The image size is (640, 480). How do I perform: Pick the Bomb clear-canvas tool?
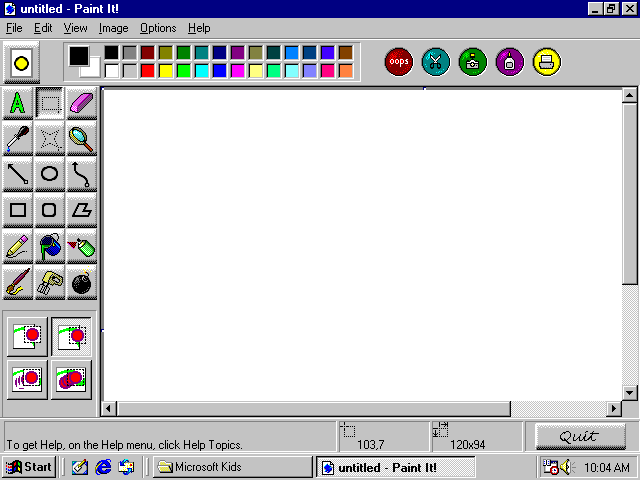pos(81,282)
